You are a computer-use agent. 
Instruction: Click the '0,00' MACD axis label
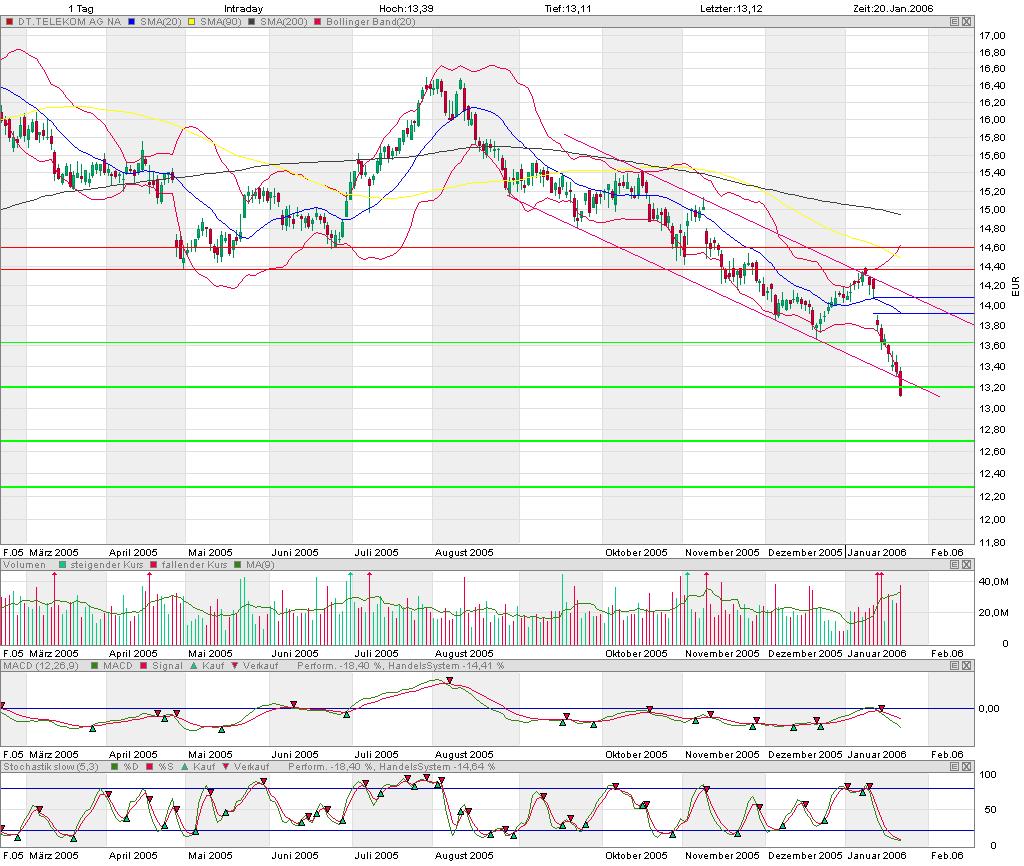tap(989, 708)
